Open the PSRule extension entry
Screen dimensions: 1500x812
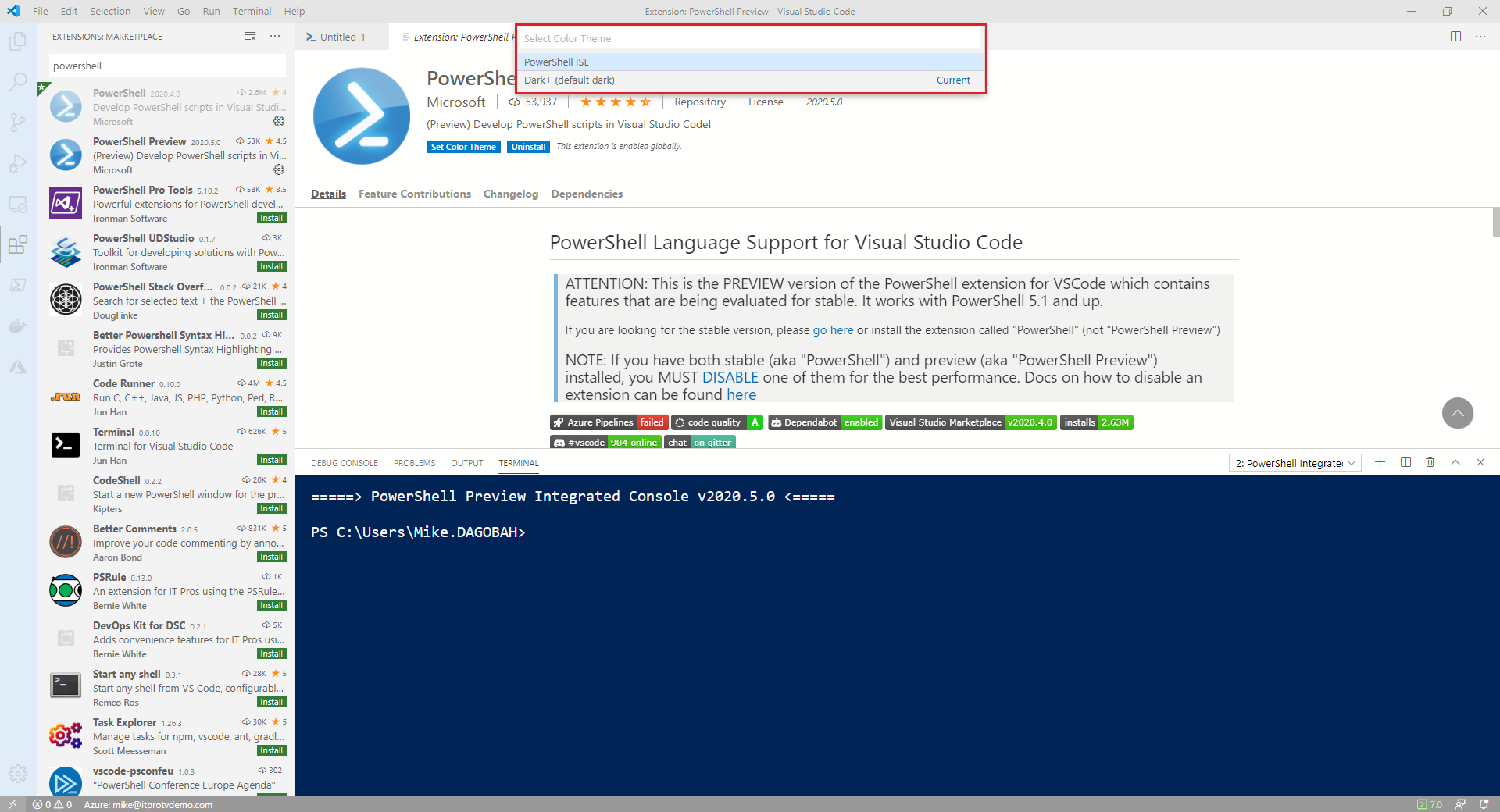pos(166,591)
